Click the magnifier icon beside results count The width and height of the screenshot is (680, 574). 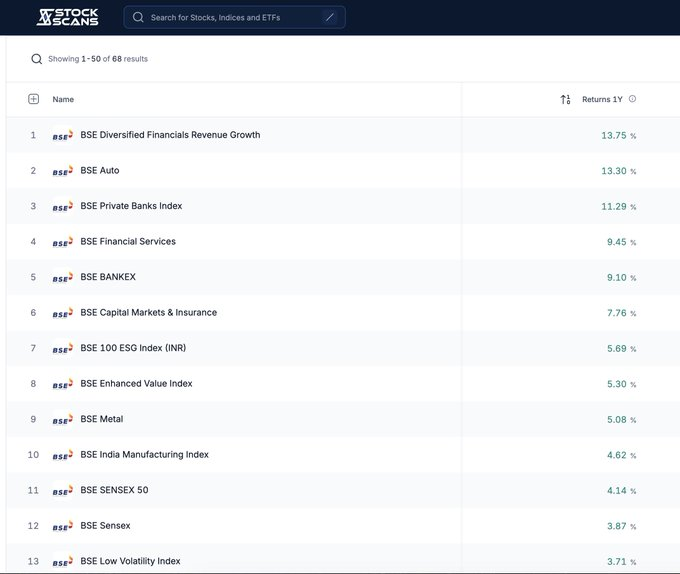36,59
